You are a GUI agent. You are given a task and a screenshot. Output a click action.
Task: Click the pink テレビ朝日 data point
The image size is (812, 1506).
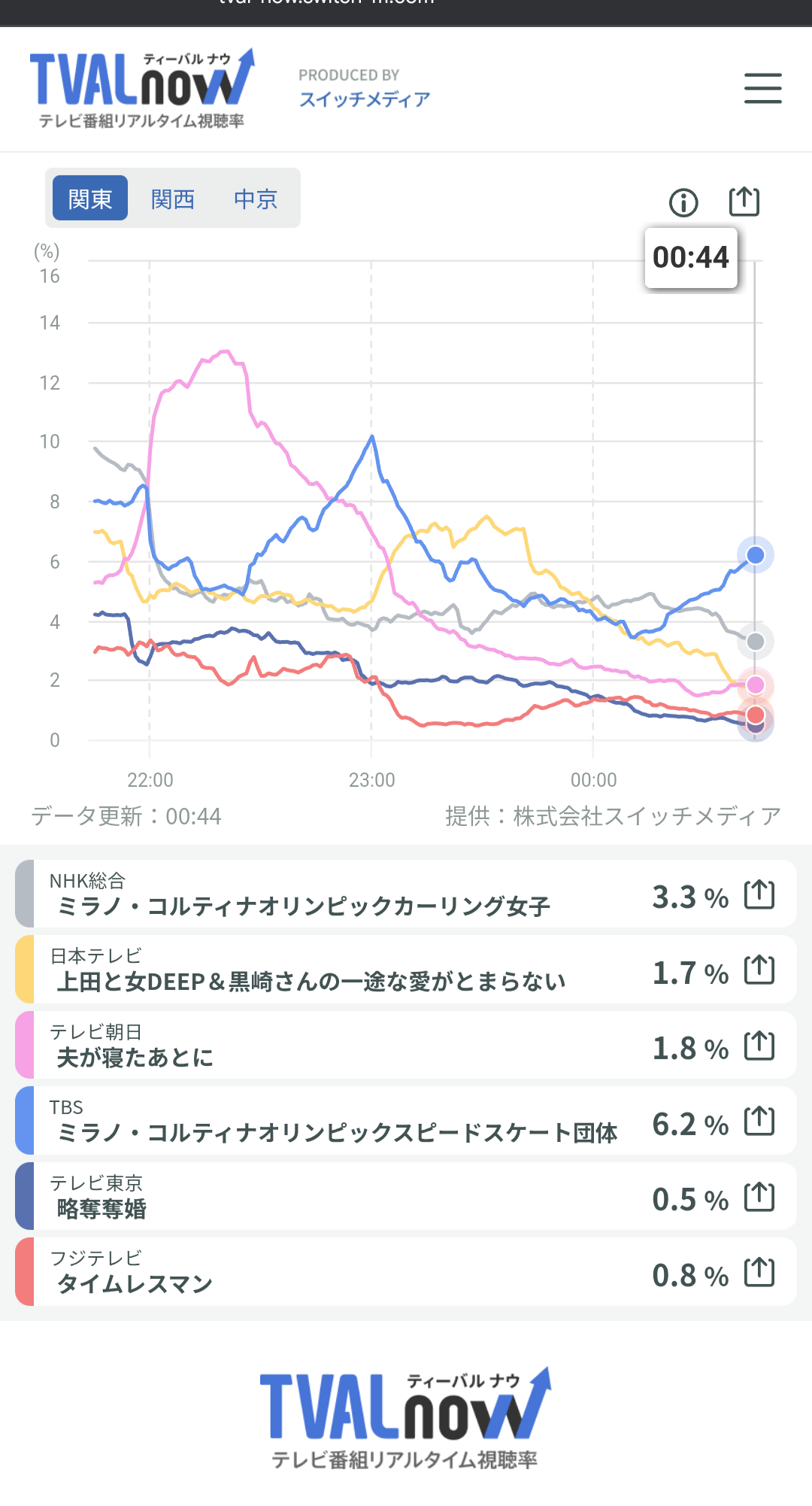click(756, 685)
